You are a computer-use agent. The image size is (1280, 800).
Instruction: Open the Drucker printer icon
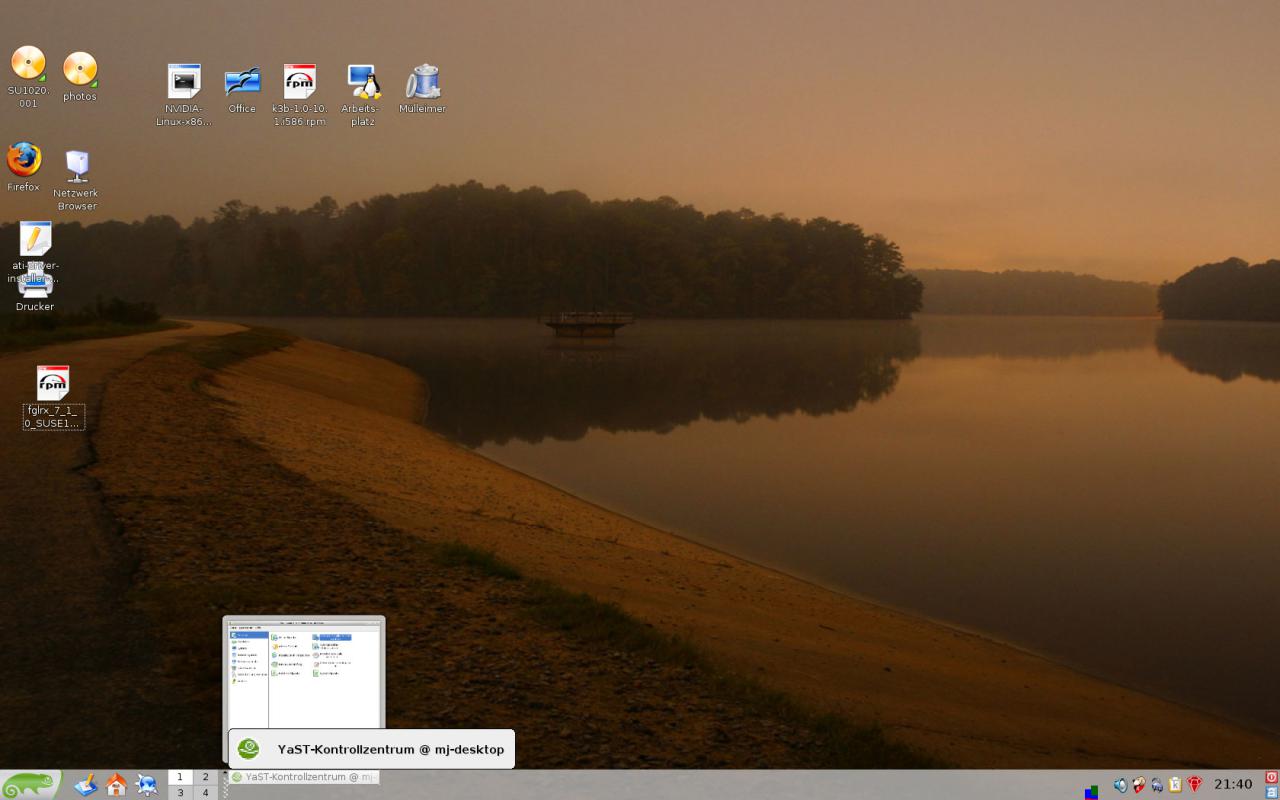35,287
